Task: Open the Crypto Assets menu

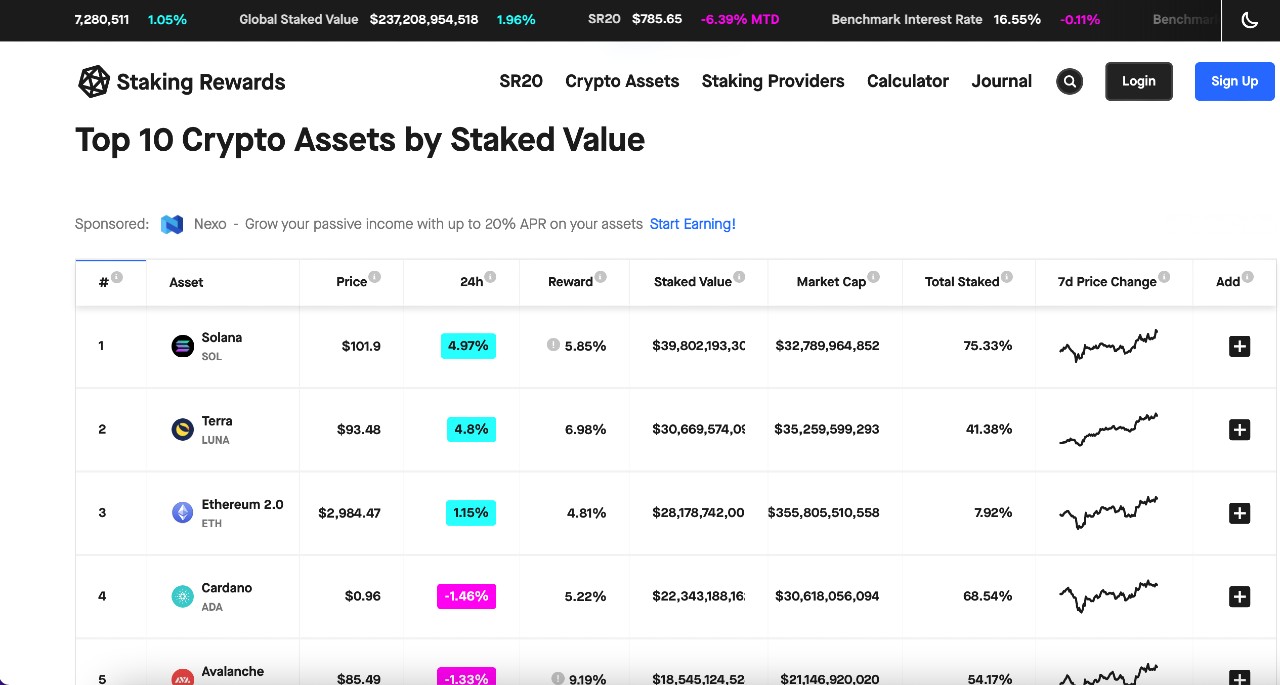Action: pyautogui.click(x=622, y=81)
